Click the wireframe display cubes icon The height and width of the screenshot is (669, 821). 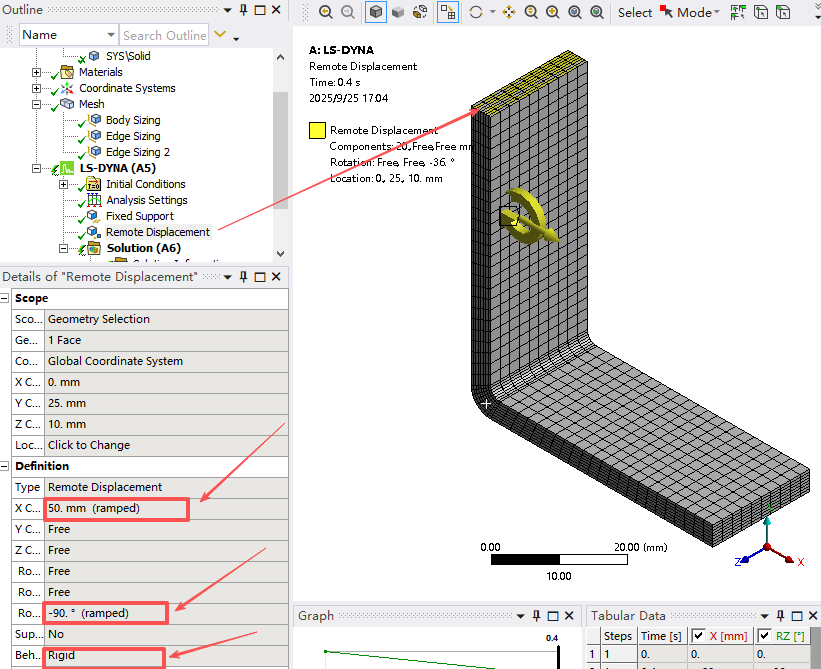click(419, 12)
